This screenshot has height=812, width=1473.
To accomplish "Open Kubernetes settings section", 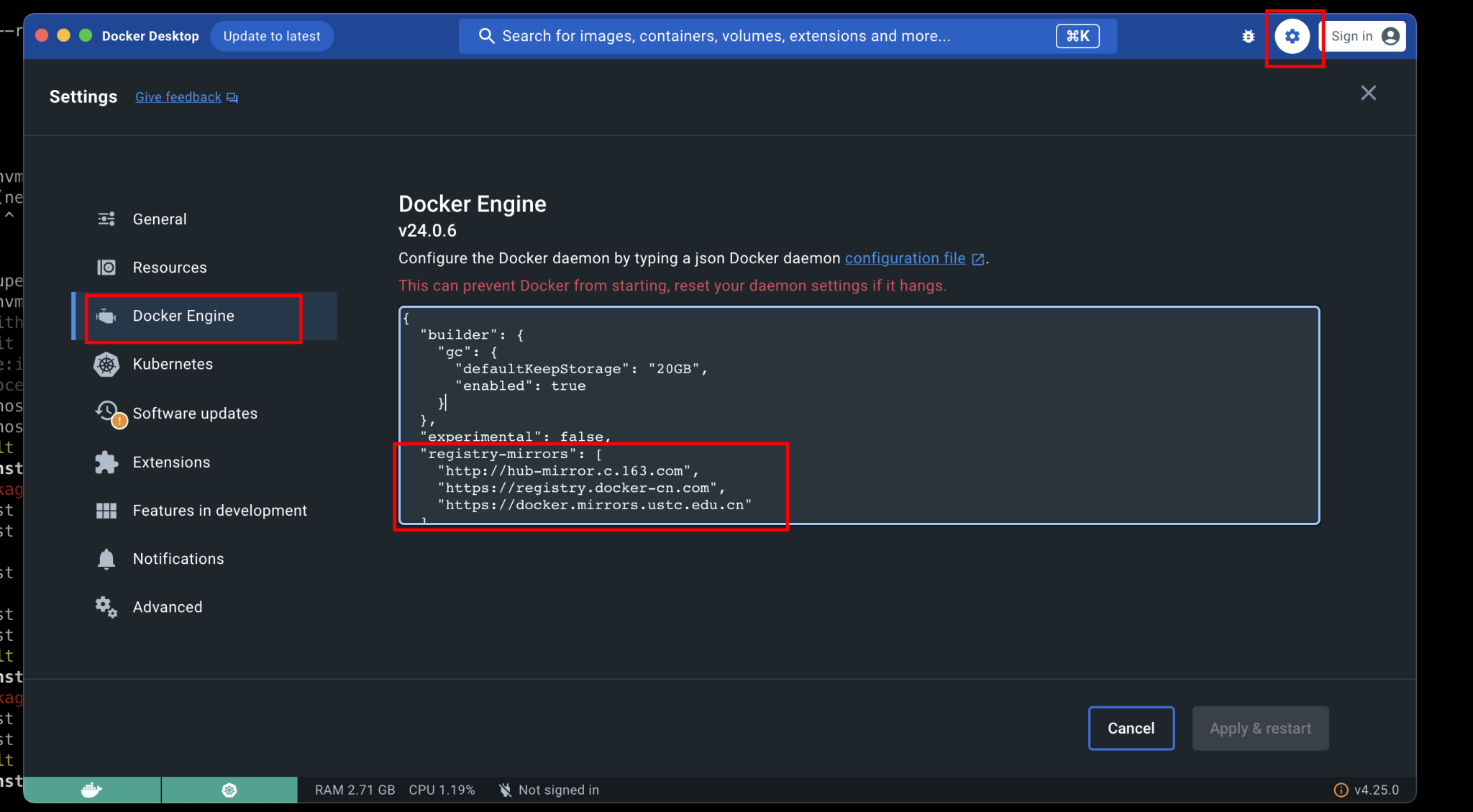I will pos(173,364).
